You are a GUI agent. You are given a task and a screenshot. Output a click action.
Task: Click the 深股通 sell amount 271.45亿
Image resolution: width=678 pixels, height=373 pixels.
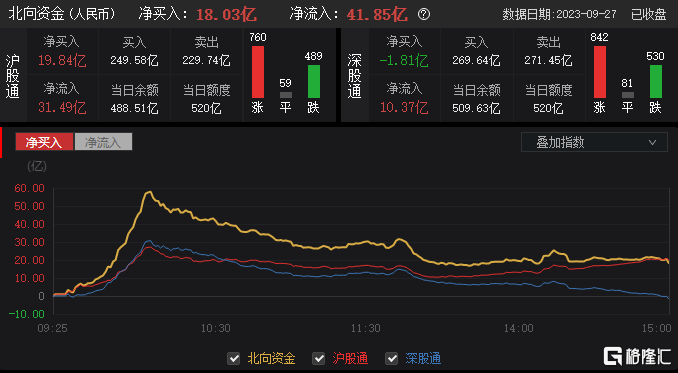(x=548, y=61)
